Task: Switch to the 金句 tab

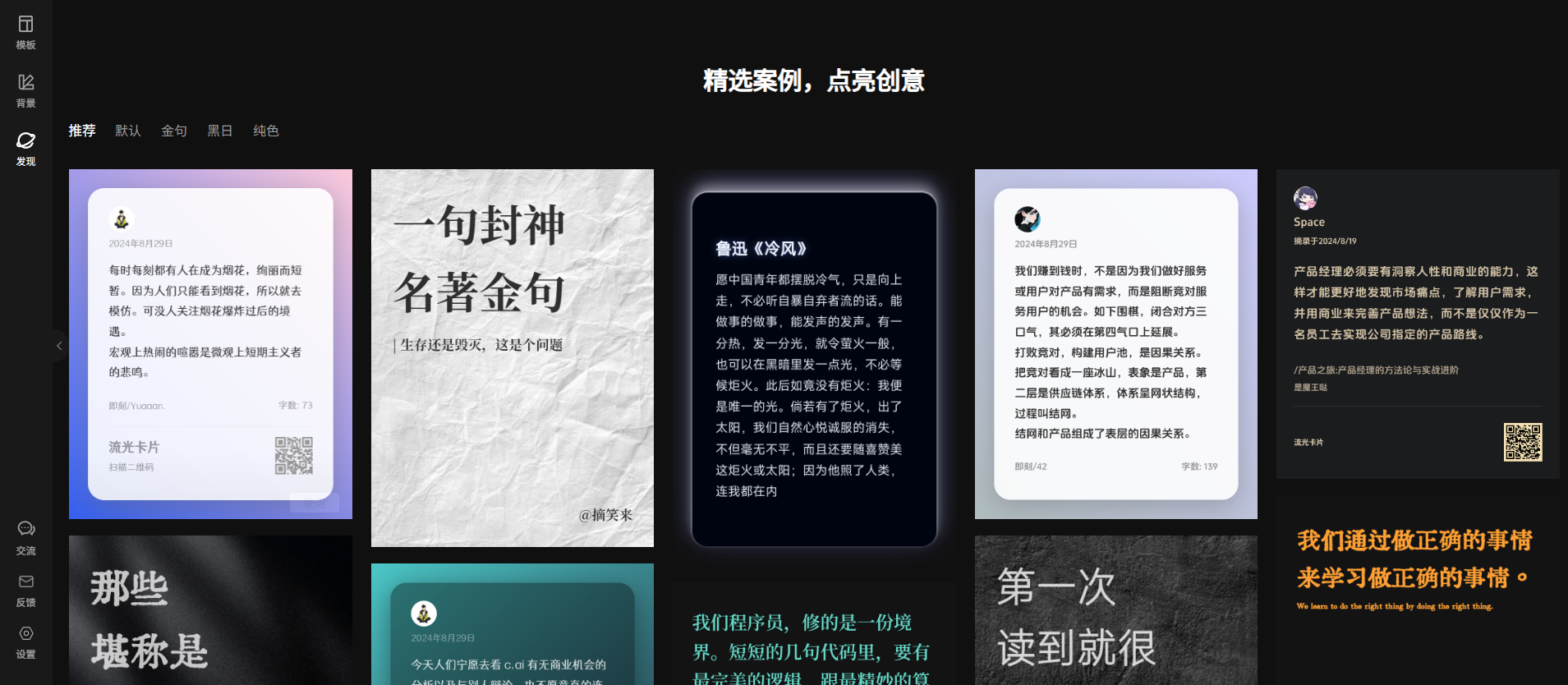Action: (174, 131)
